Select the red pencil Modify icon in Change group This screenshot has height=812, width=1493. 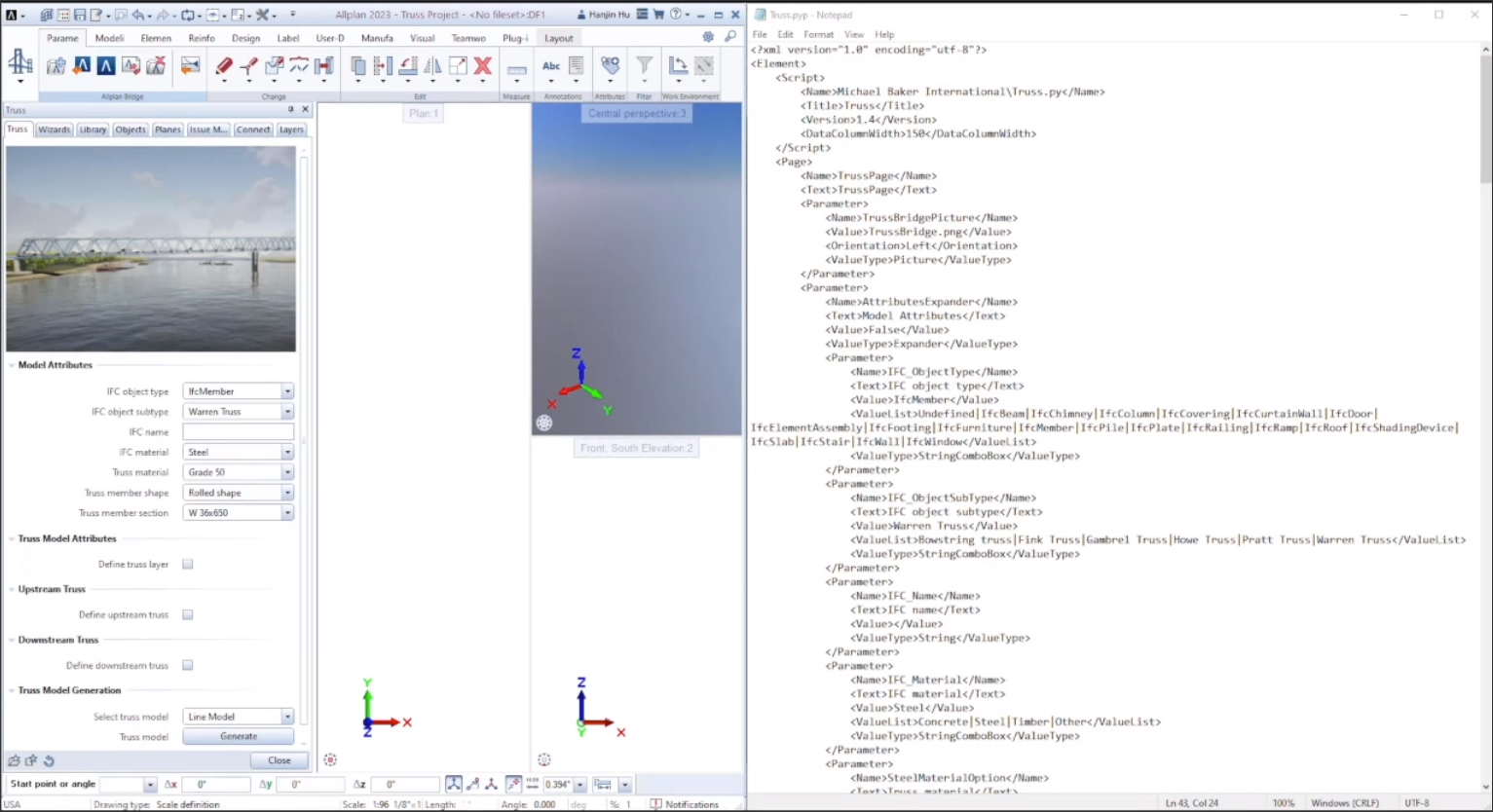coord(224,65)
